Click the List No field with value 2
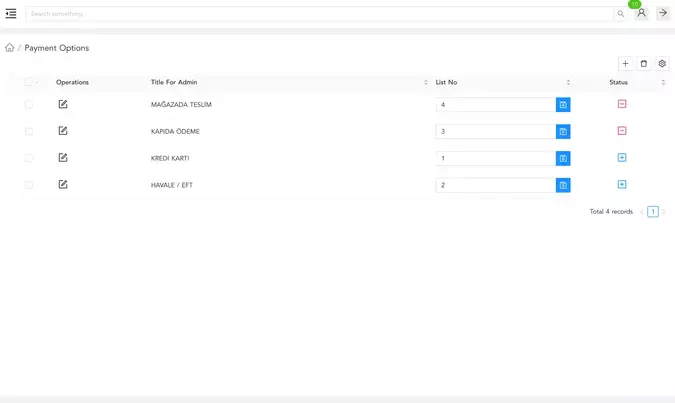 (495, 185)
